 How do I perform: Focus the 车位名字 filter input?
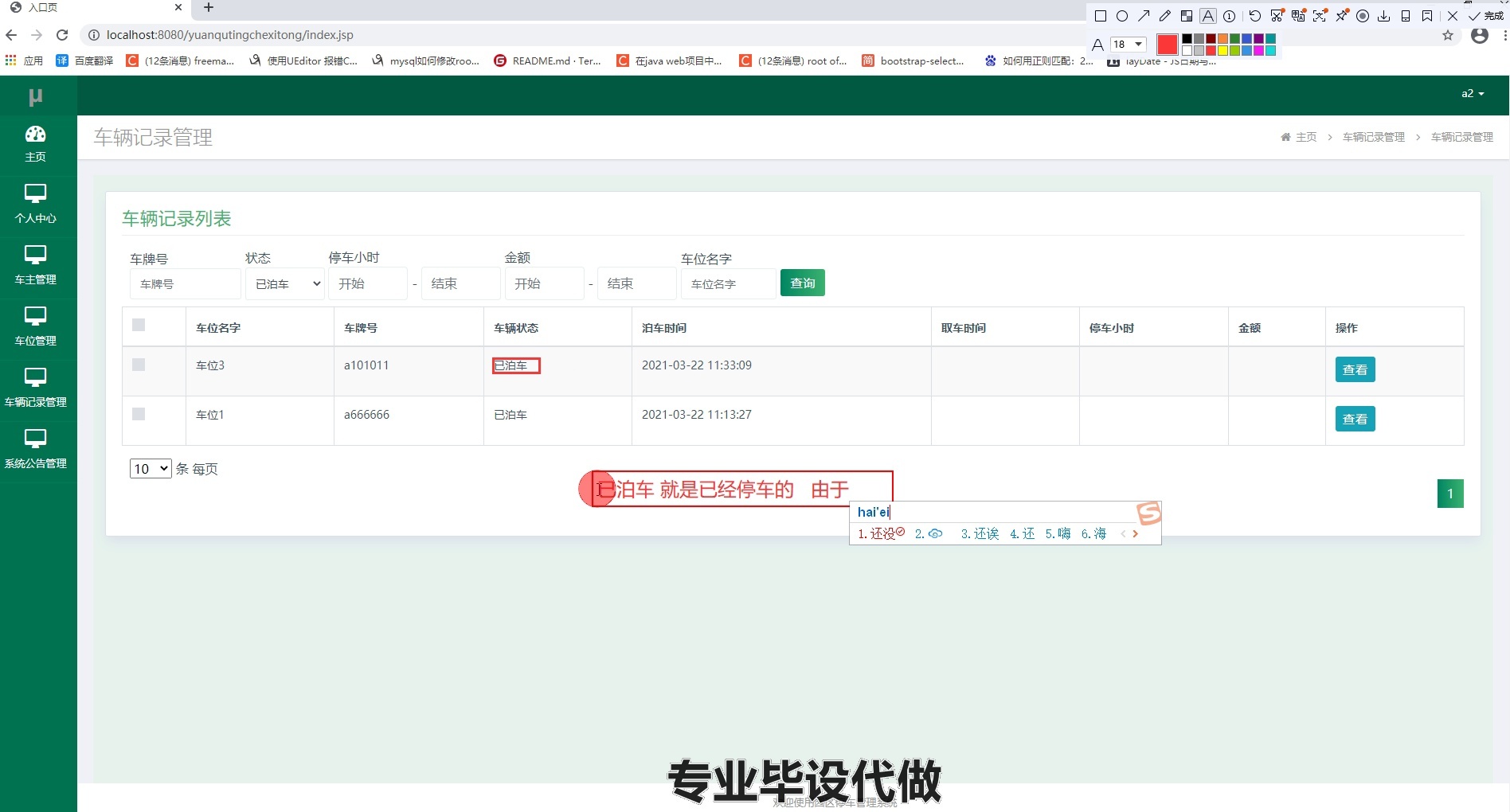(729, 283)
